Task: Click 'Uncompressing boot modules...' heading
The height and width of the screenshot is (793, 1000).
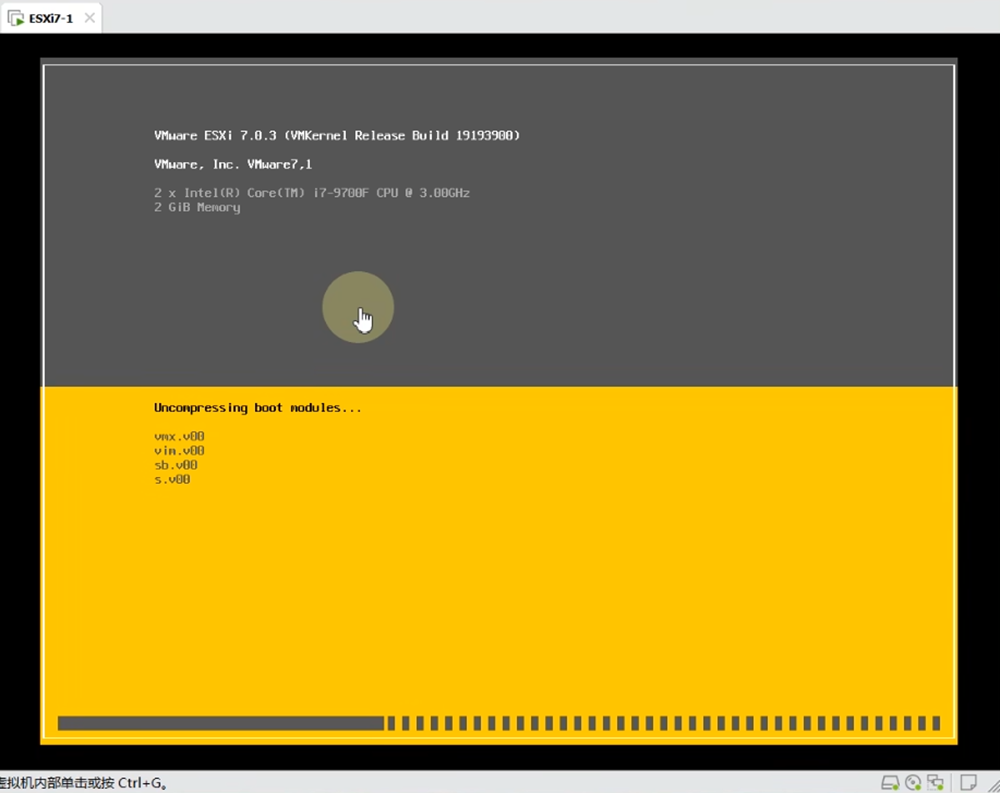Action: [x=258, y=408]
